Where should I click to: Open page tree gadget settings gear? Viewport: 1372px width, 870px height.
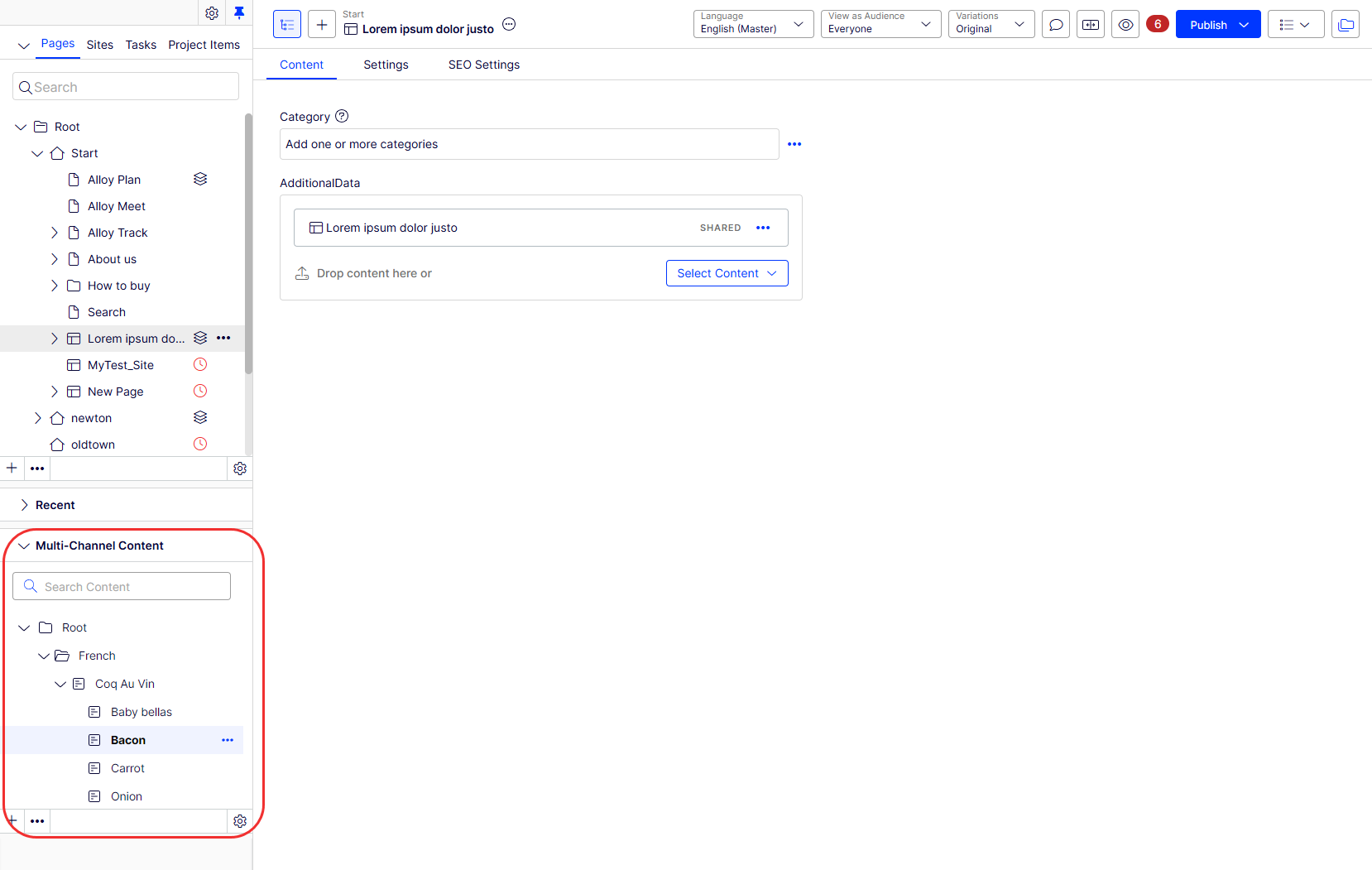[240, 469]
